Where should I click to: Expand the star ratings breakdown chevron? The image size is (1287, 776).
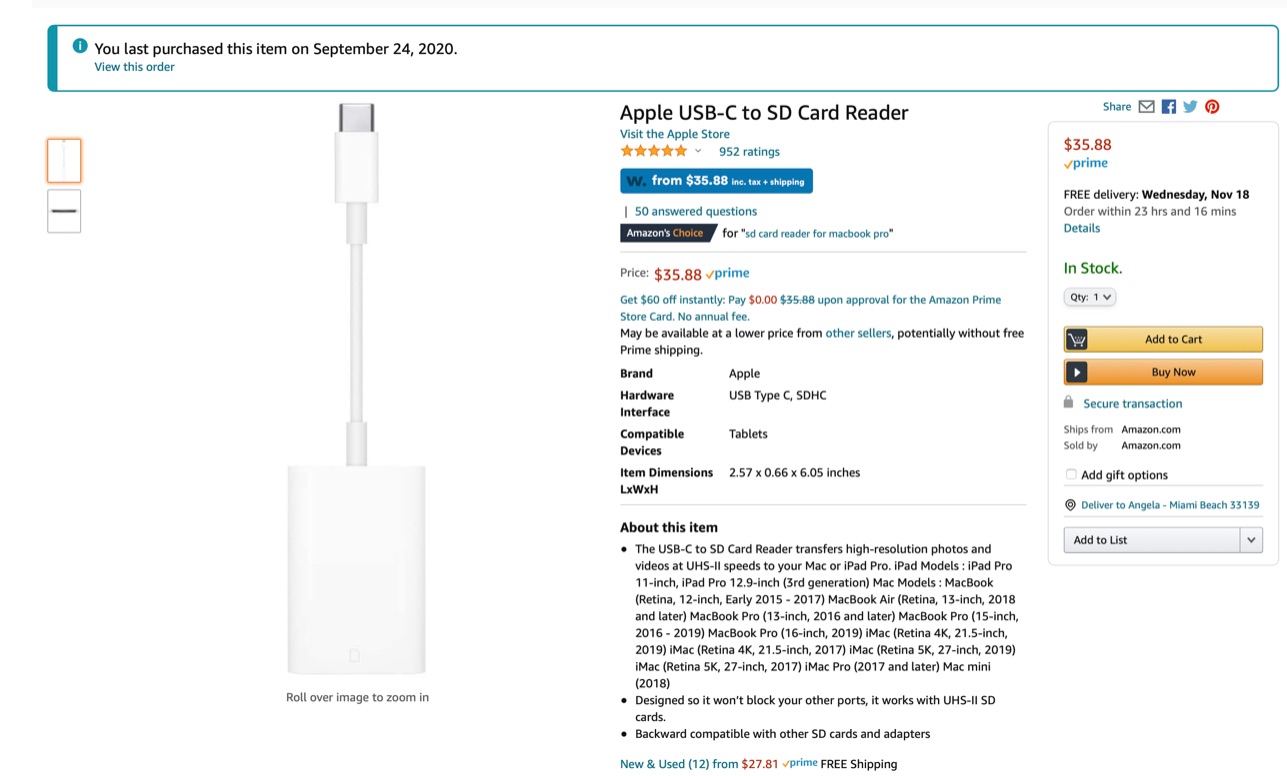(x=698, y=152)
